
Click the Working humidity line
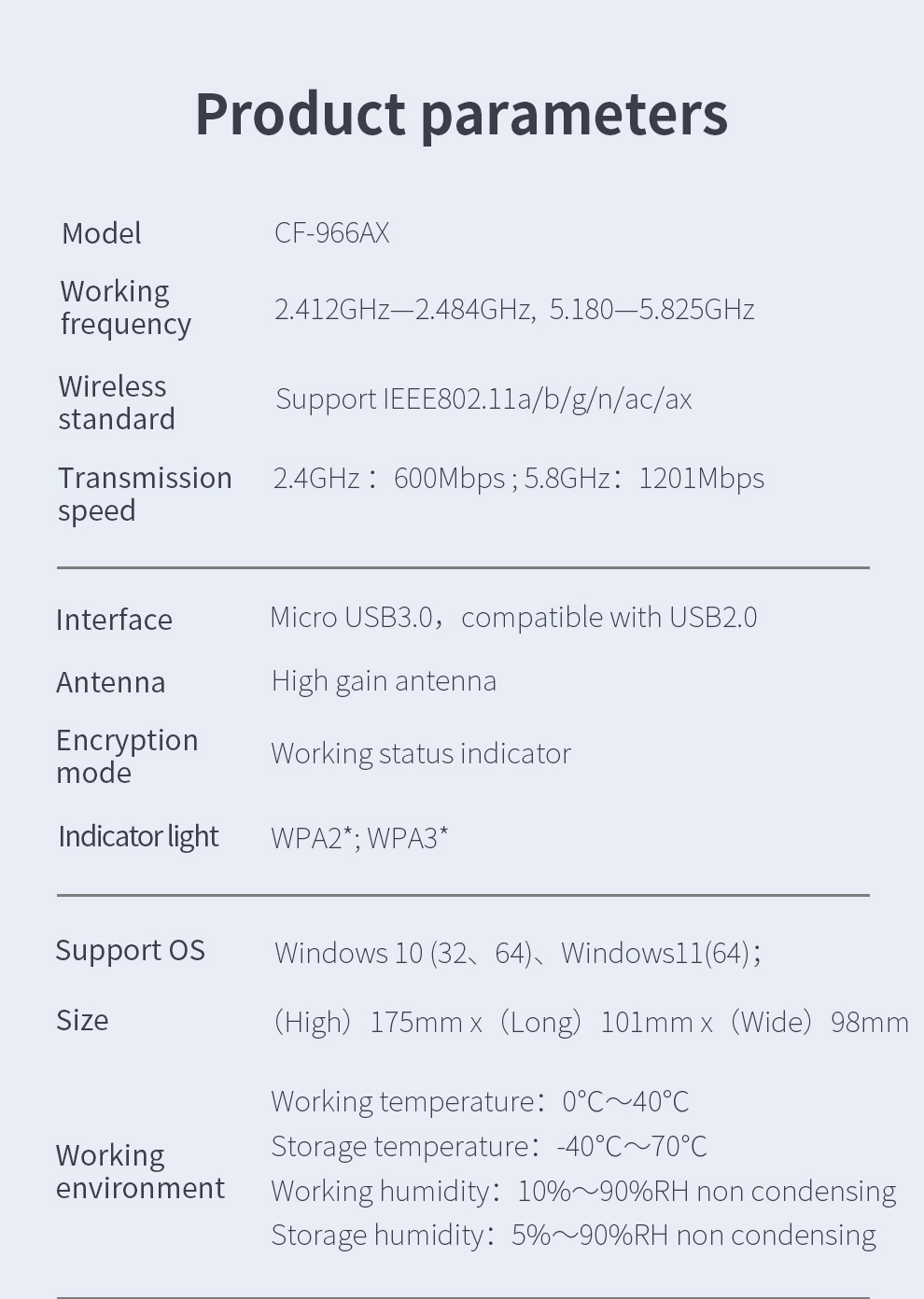click(583, 1191)
